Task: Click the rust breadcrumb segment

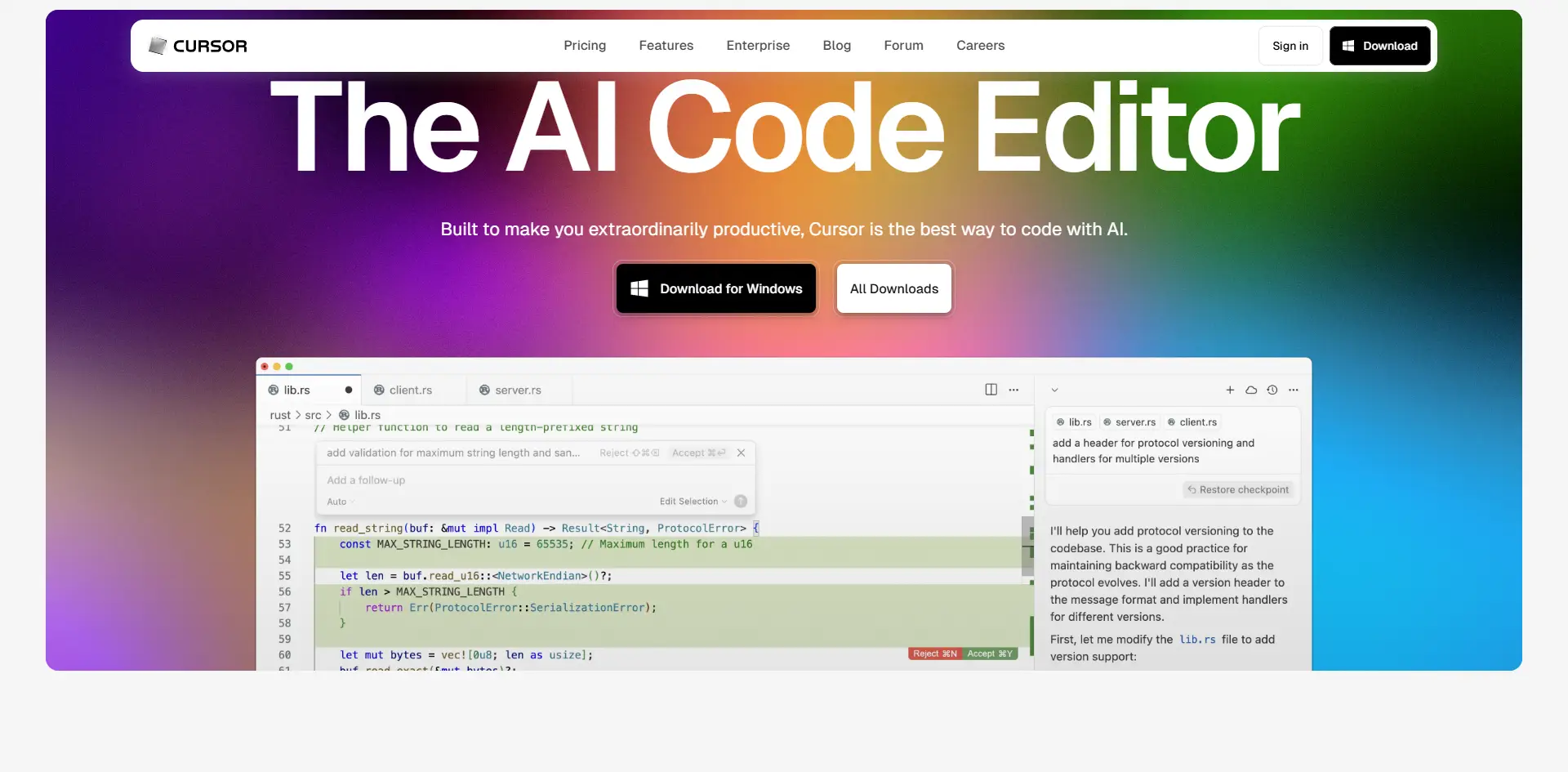Action: tap(280, 415)
